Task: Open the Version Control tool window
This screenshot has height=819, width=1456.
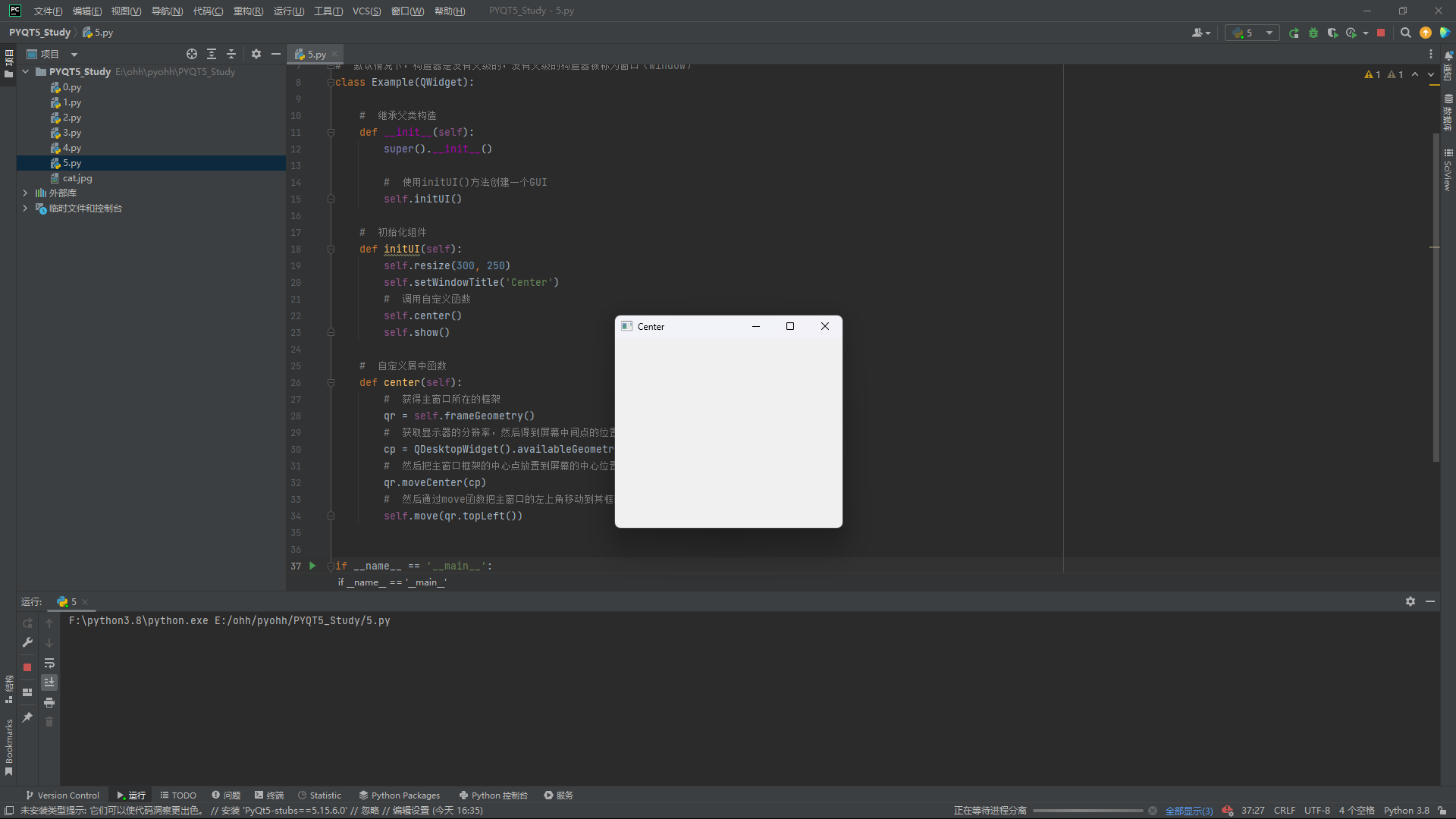Action: point(63,795)
